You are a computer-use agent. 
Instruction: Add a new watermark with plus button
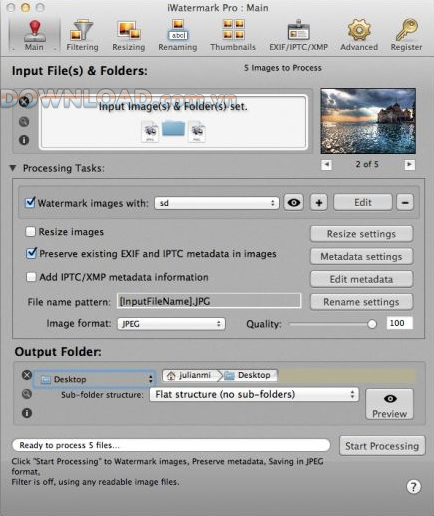pos(319,203)
